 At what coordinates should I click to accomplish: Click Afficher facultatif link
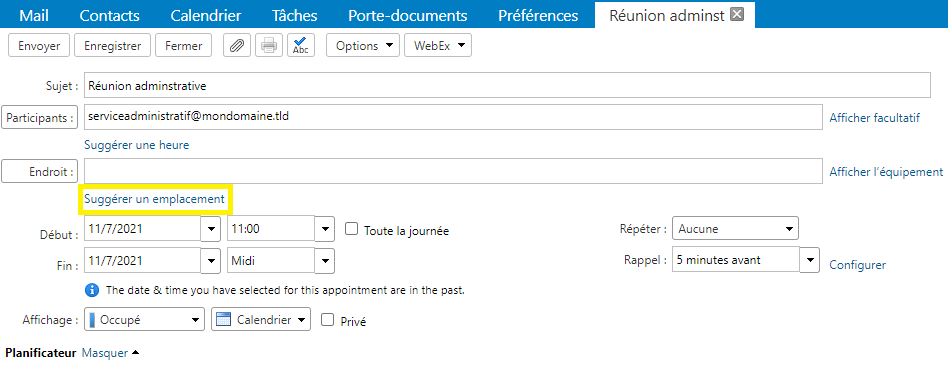(874, 118)
